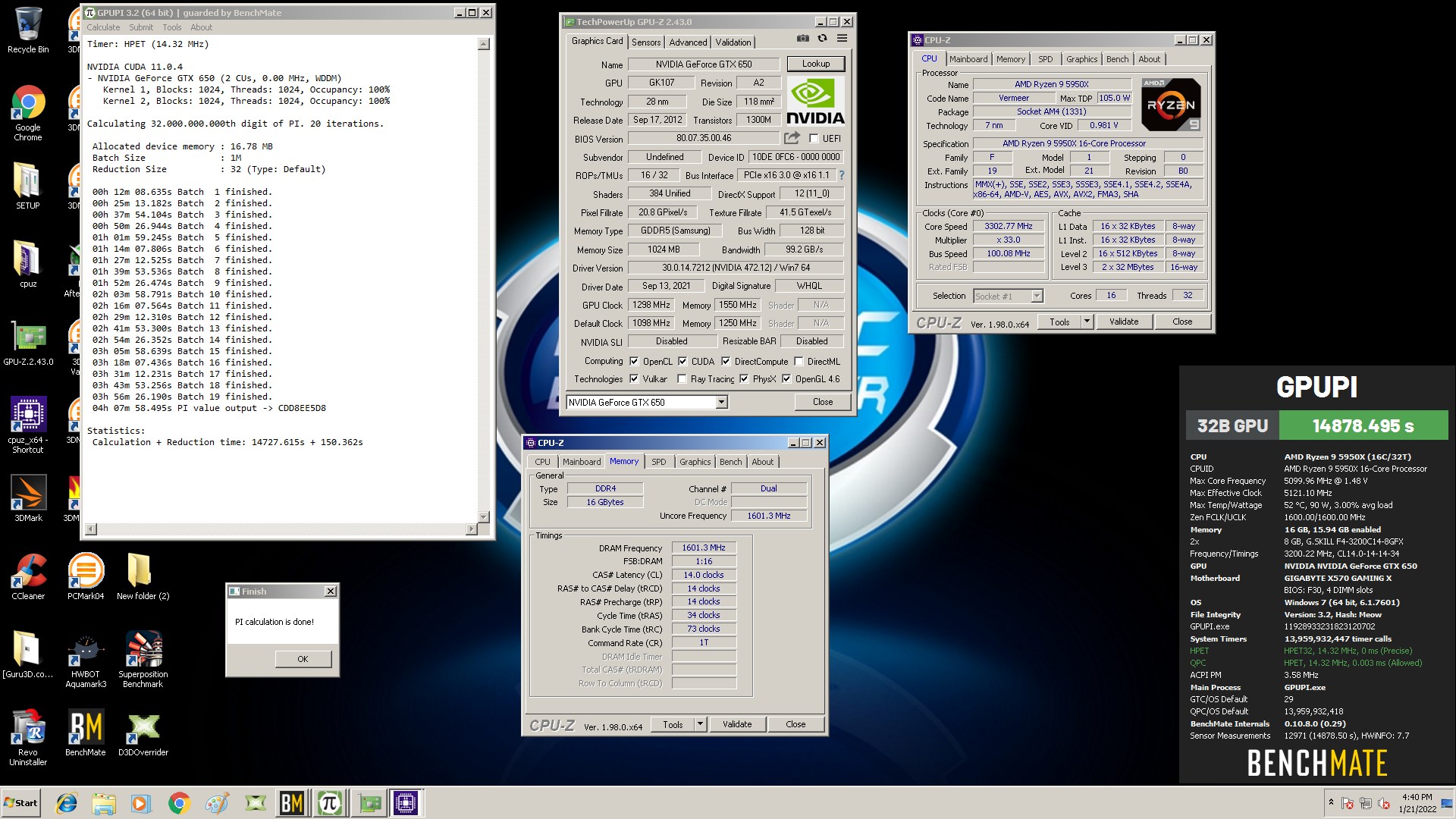Toggle the CUDA checkbox
Screen dimensions: 1456x819
pyautogui.click(x=682, y=362)
